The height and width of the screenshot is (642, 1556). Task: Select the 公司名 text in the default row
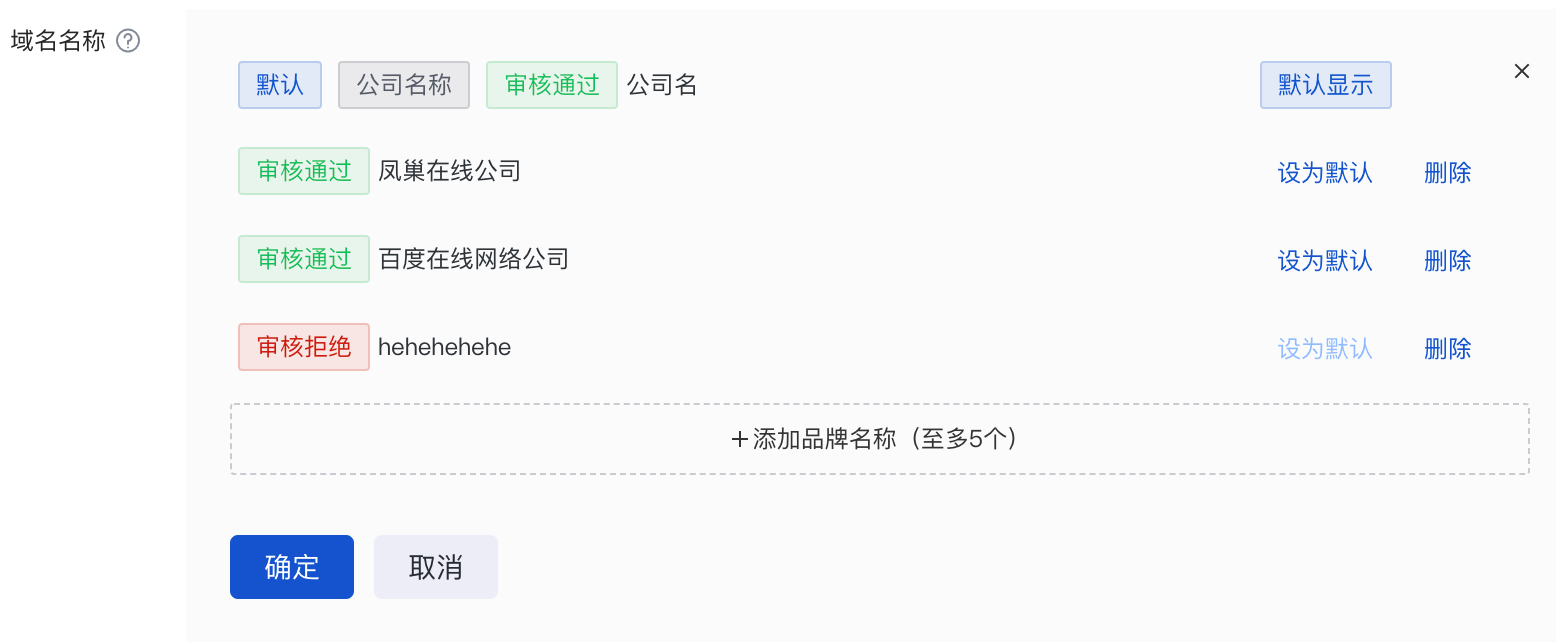(x=662, y=85)
